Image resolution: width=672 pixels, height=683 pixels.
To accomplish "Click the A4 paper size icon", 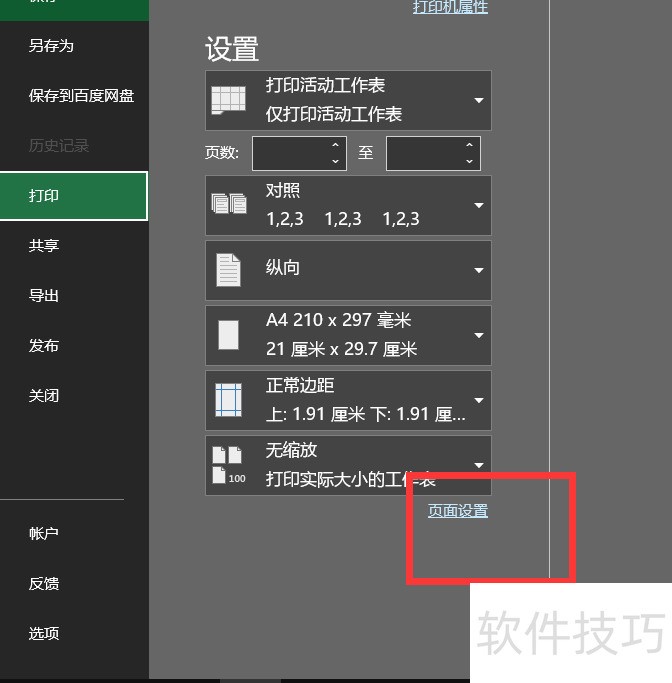I will 229,335.
